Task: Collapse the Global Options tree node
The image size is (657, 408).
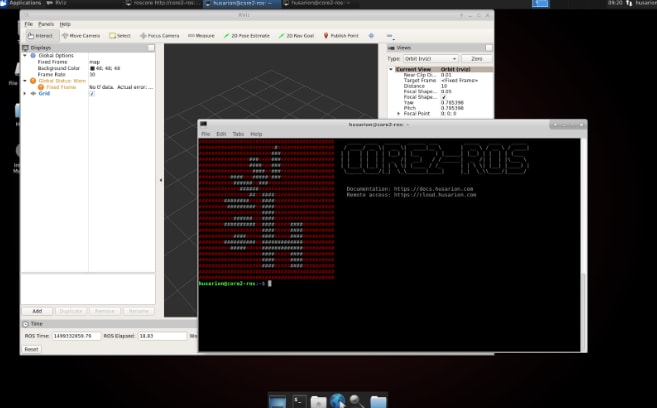Action: tap(25, 55)
